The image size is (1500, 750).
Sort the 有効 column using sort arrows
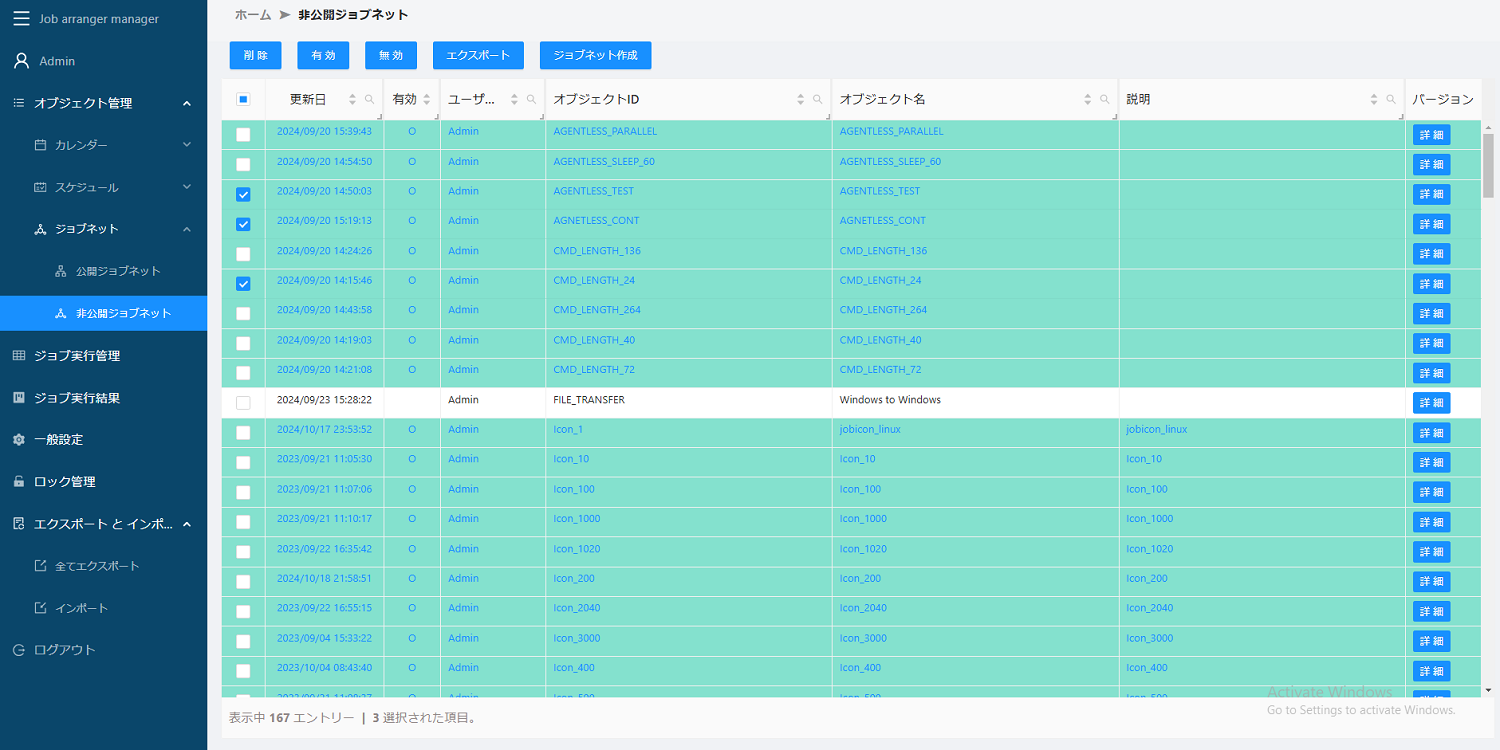coord(427,100)
